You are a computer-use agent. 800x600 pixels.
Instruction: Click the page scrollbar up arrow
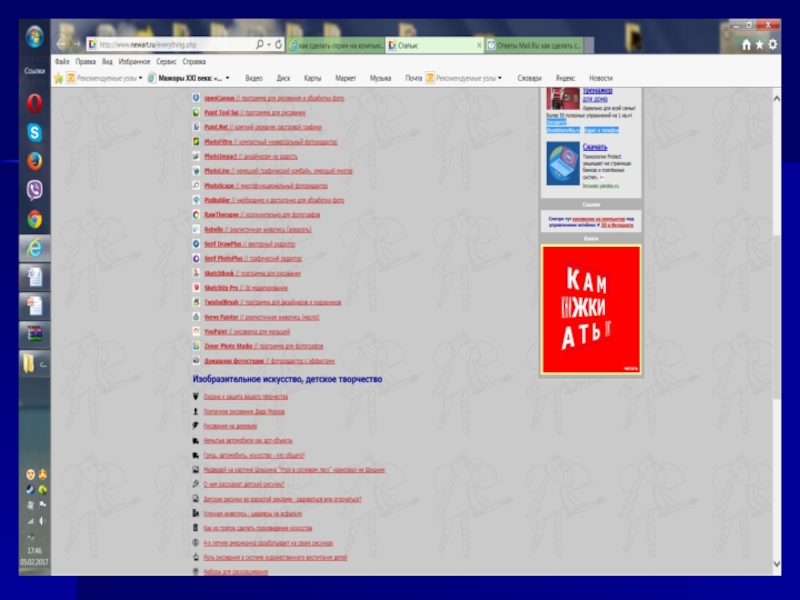pos(776,98)
